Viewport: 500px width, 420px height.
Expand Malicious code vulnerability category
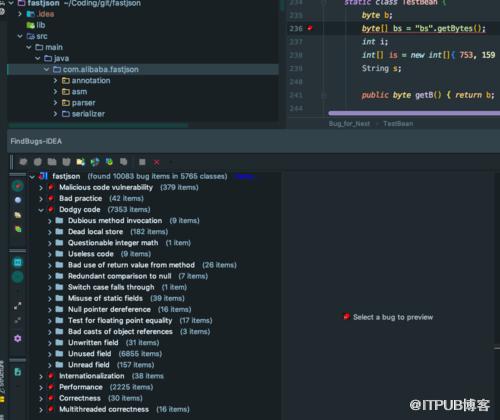[x=41, y=188]
